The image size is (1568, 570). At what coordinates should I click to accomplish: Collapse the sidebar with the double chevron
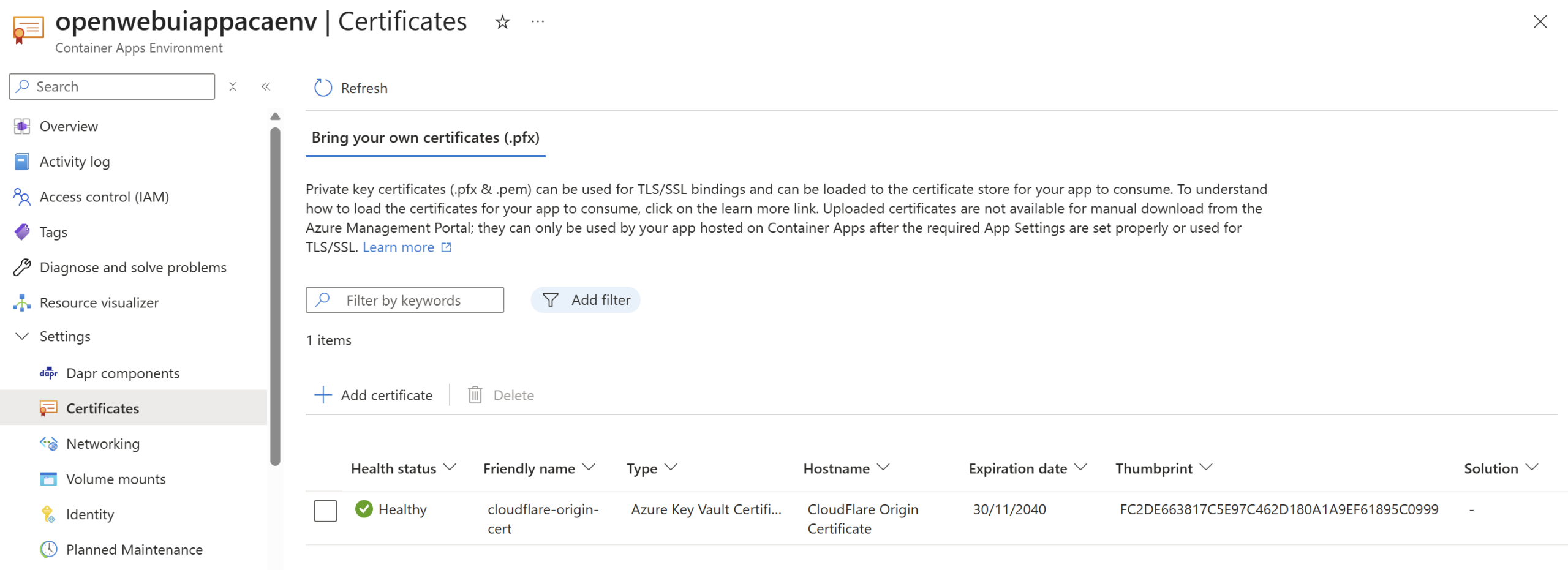tap(266, 87)
